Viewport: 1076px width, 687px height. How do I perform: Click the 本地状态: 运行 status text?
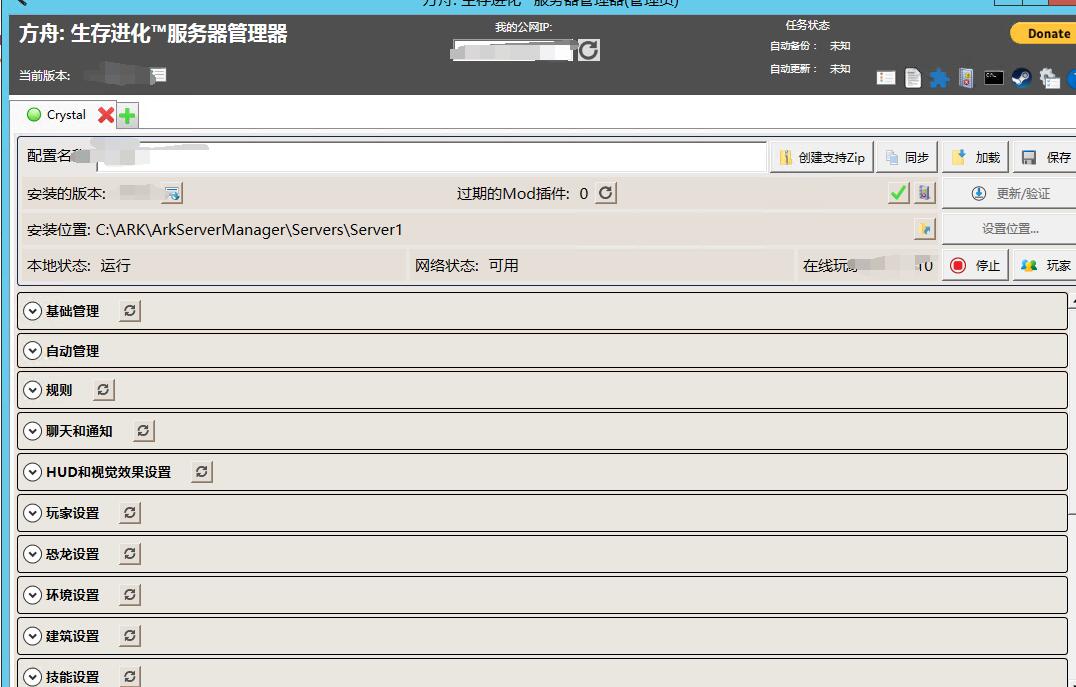[79, 266]
